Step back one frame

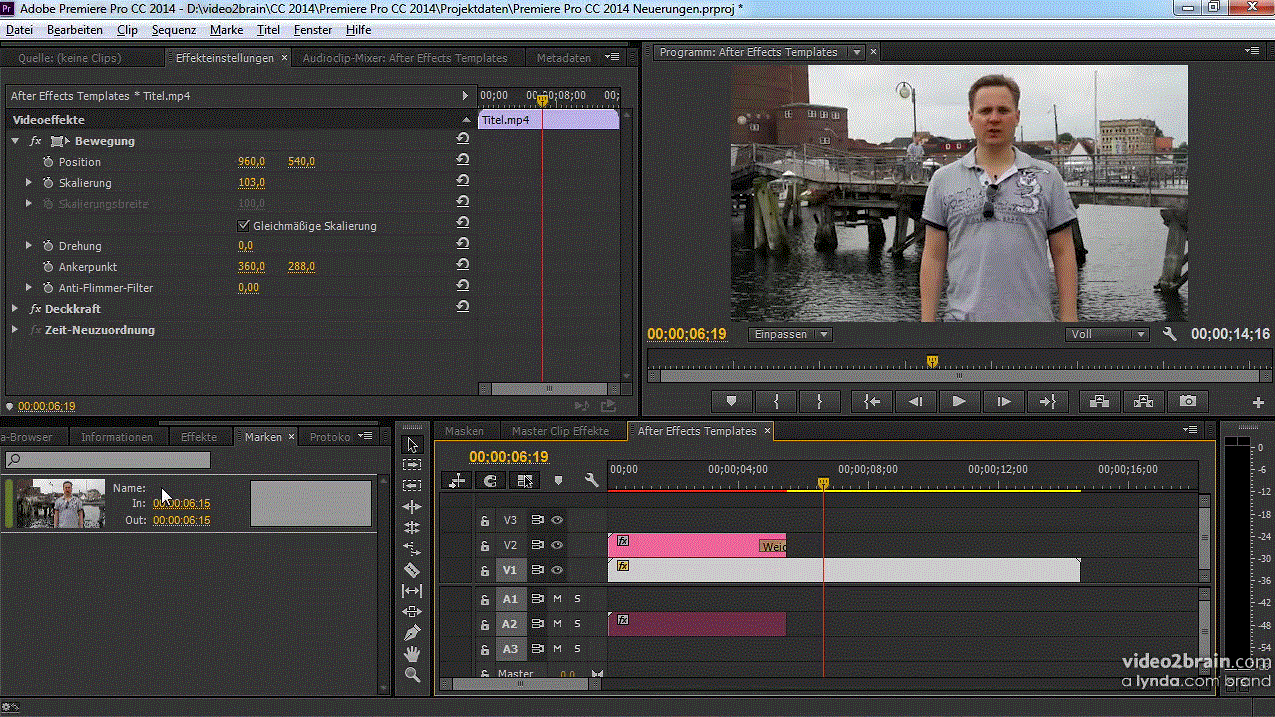[x=915, y=401]
